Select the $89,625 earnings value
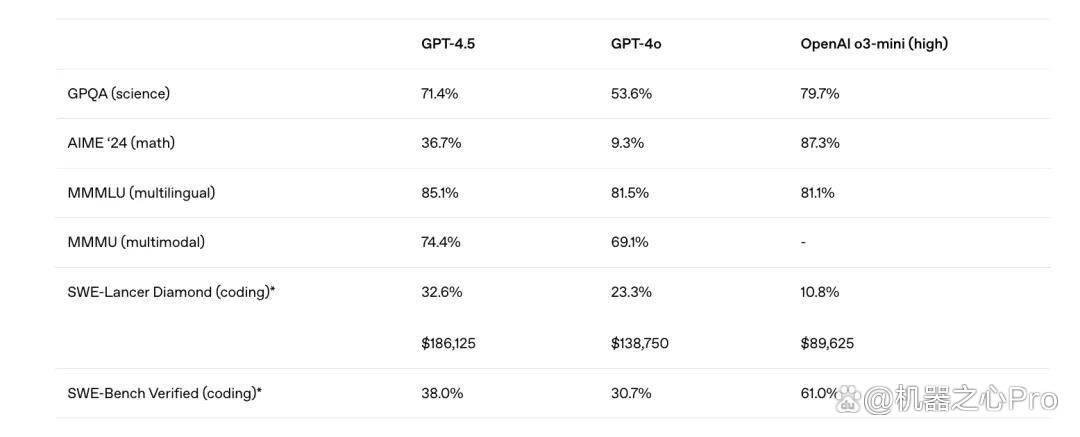This screenshot has height=437, width=1080. point(827,343)
